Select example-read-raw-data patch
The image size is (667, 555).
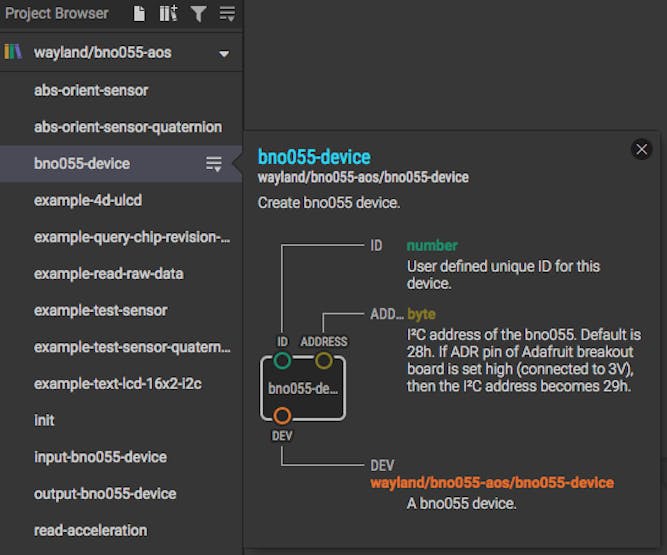pyautogui.click(x=121, y=273)
